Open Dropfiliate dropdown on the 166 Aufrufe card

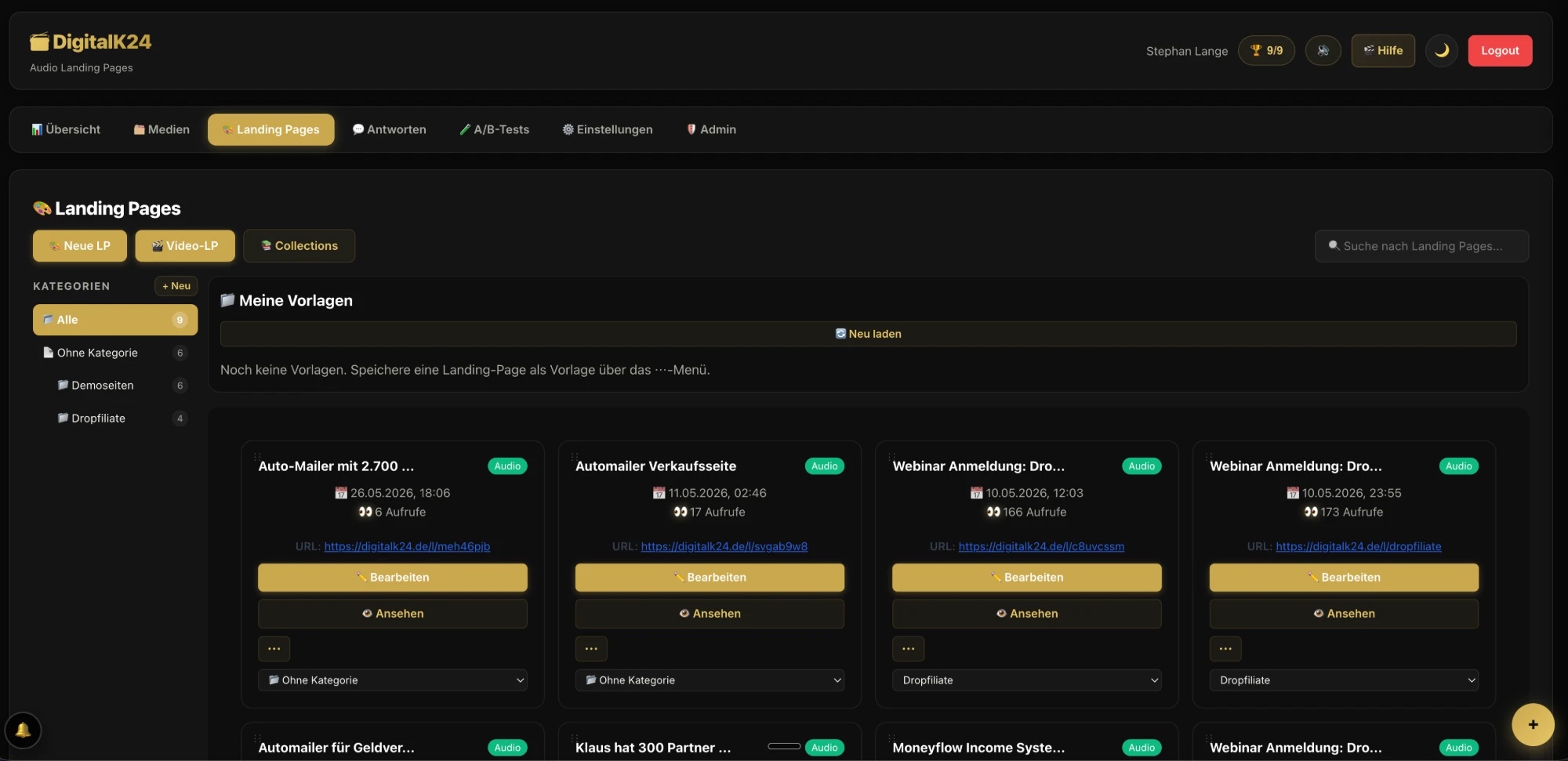tap(1027, 680)
